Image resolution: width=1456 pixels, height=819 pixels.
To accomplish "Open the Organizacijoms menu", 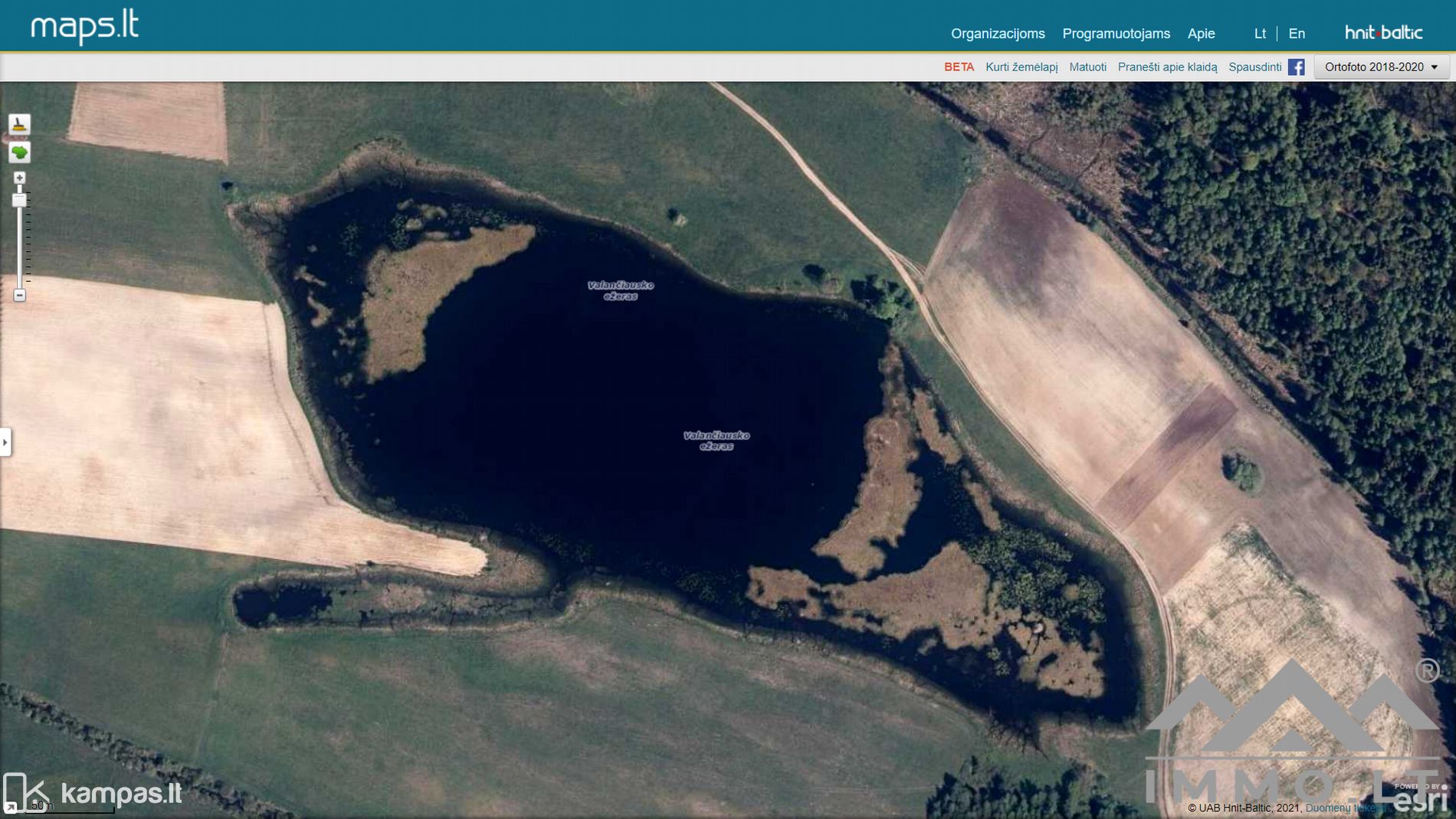I will (x=998, y=34).
